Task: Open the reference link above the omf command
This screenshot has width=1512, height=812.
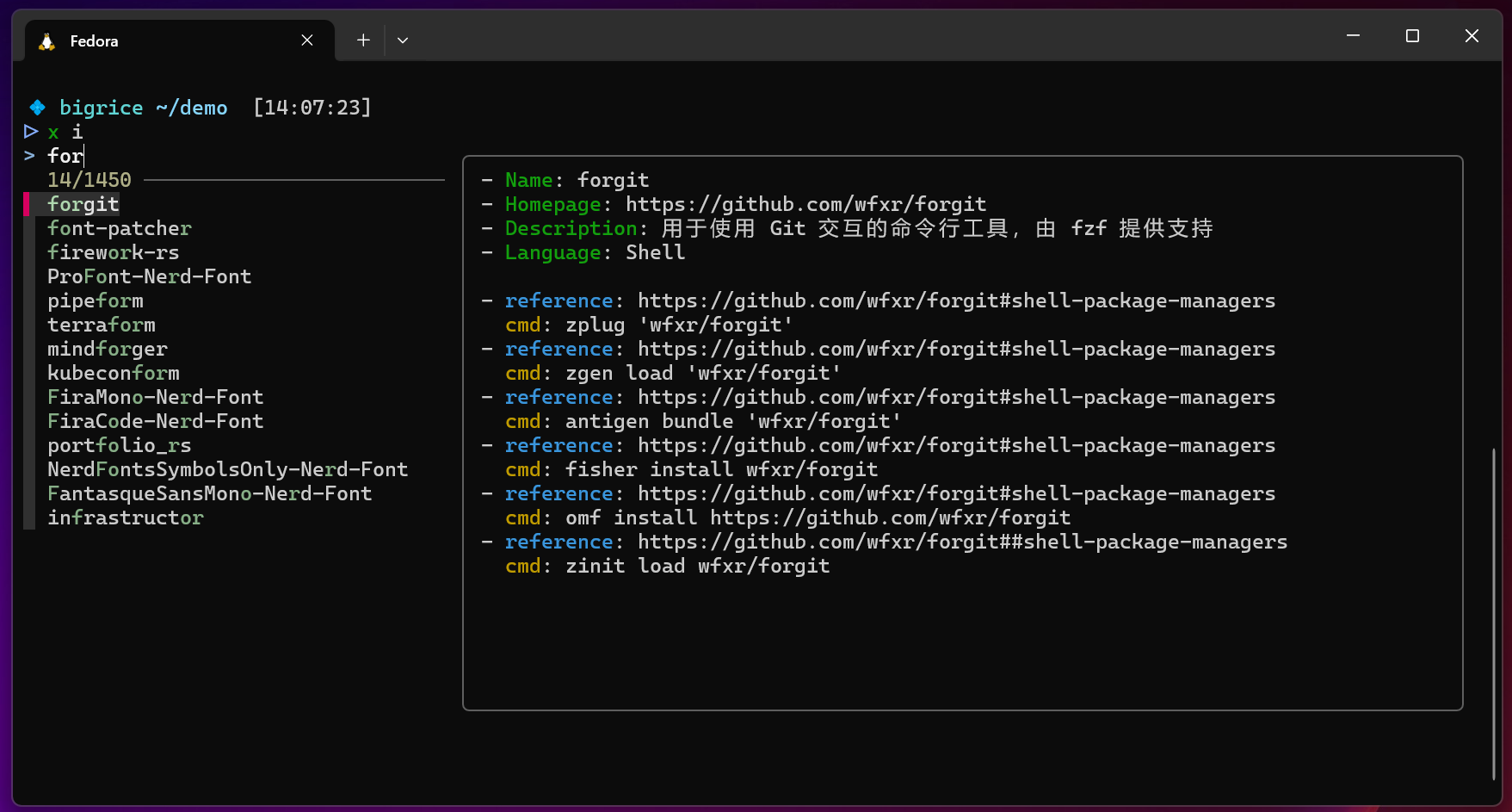Action: coord(957,493)
